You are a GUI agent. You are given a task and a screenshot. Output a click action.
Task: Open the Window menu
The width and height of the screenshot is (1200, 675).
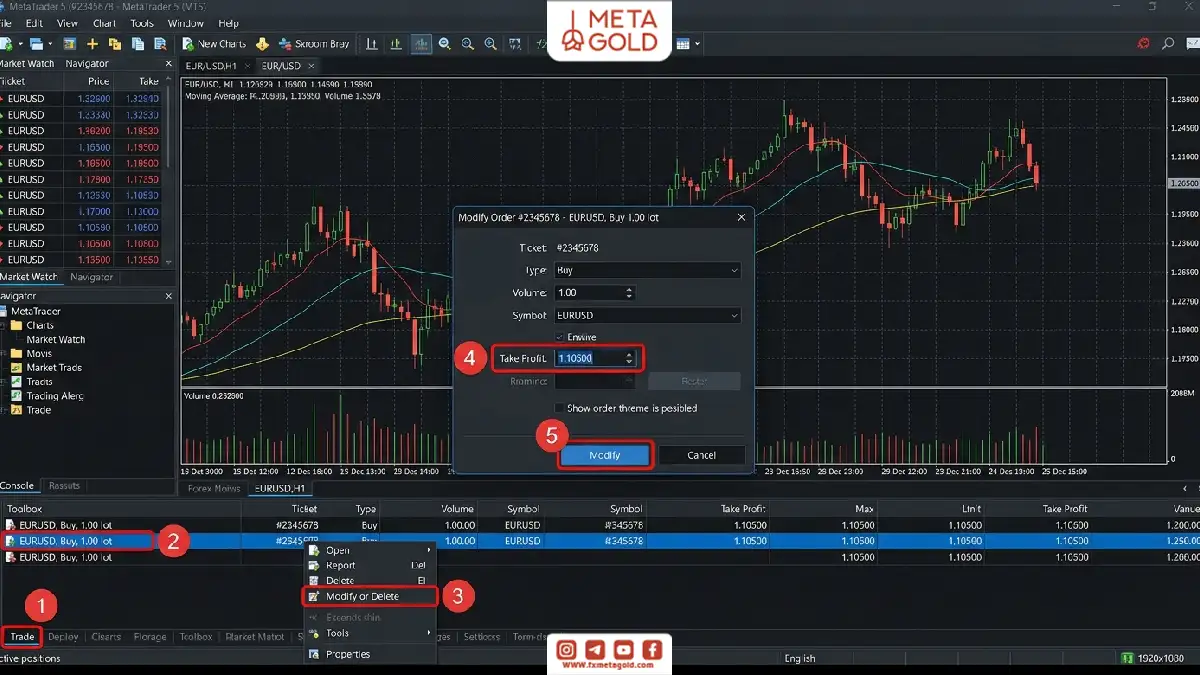(186, 23)
